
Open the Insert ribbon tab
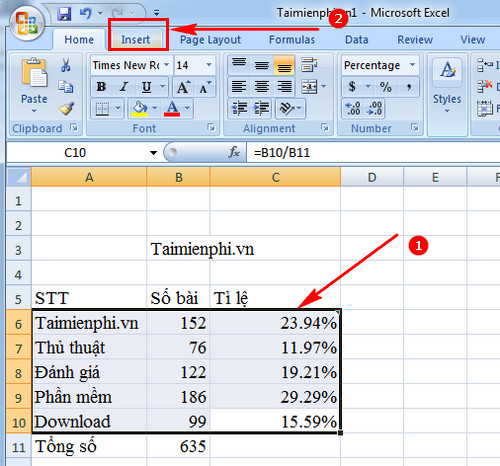pos(135,40)
